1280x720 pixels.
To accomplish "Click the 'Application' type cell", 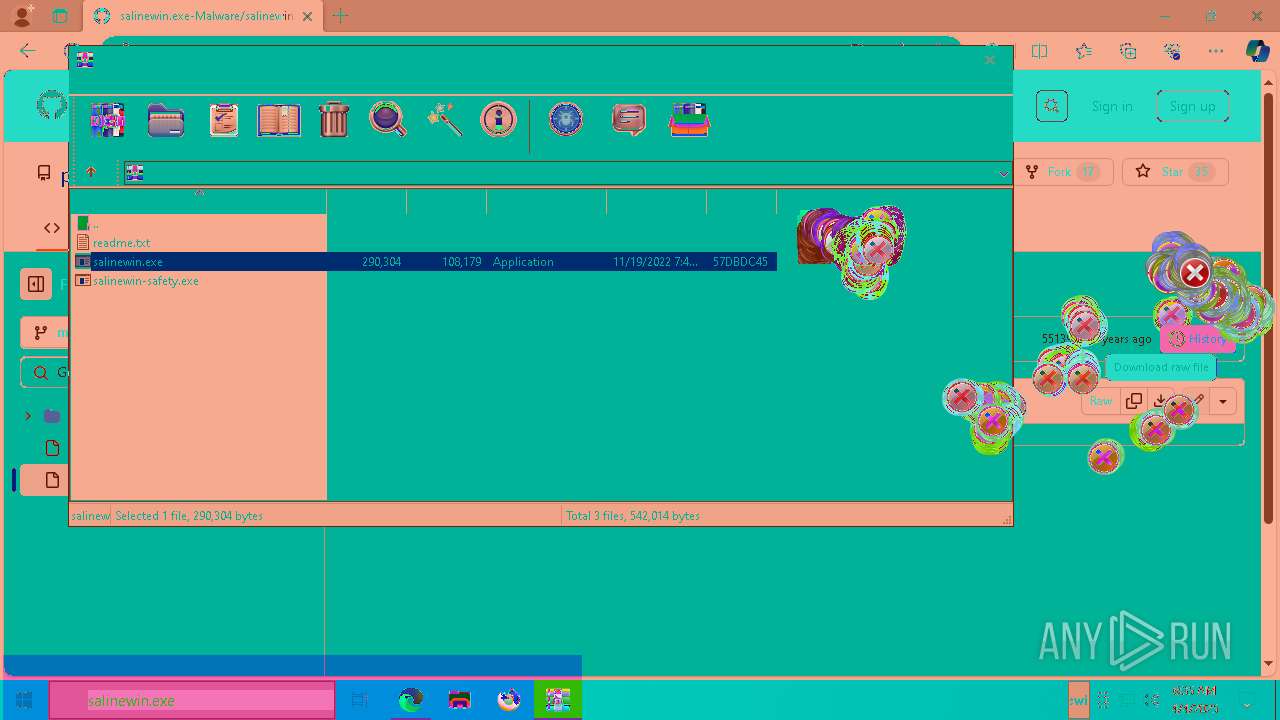I will pos(523,262).
